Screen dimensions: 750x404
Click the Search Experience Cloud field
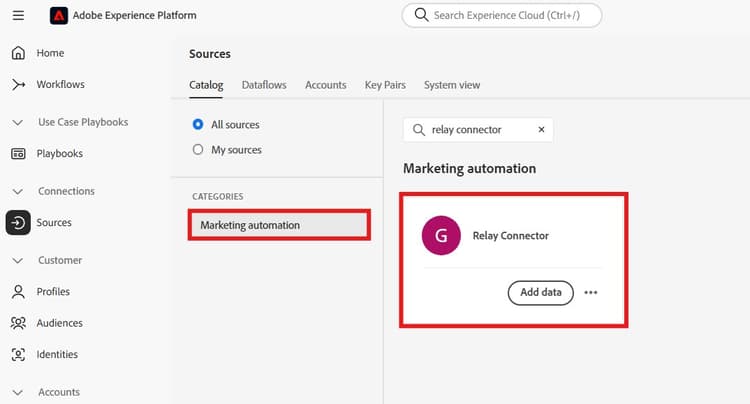[x=510, y=16]
